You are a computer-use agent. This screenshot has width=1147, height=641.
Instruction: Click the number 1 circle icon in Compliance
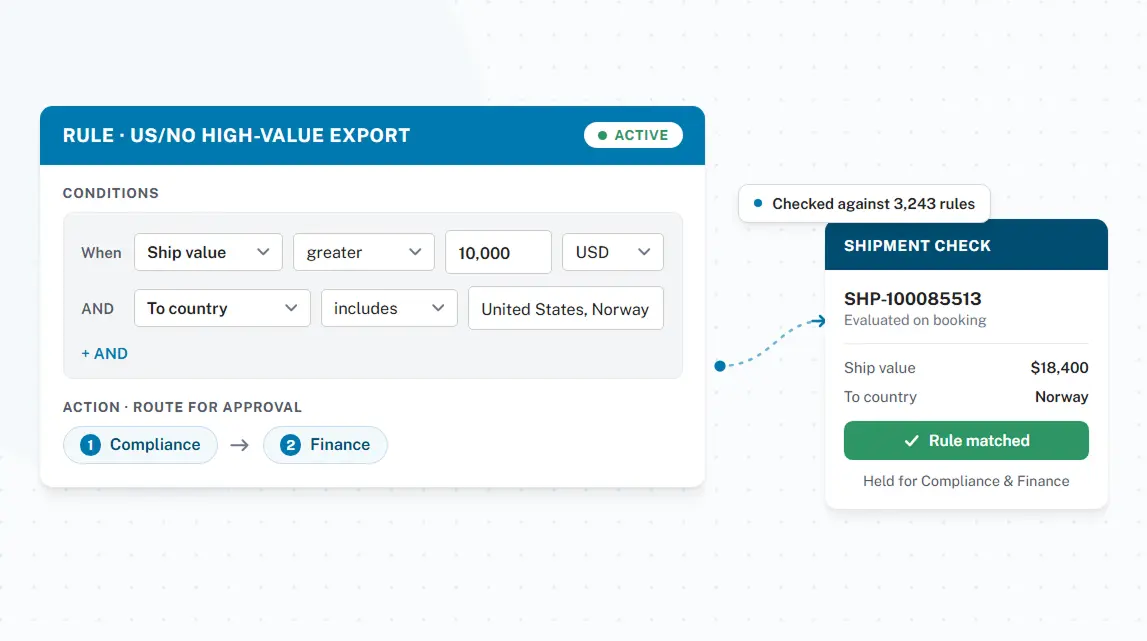(x=90, y=445)
